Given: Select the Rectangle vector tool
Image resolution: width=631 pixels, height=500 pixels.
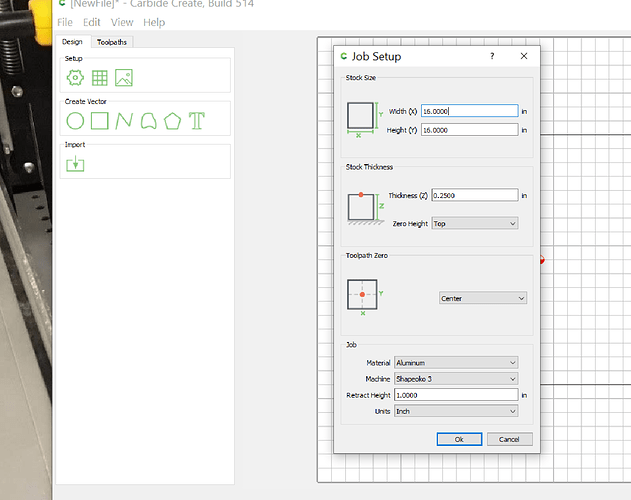Looking at the screenshot, I should 99,121.
